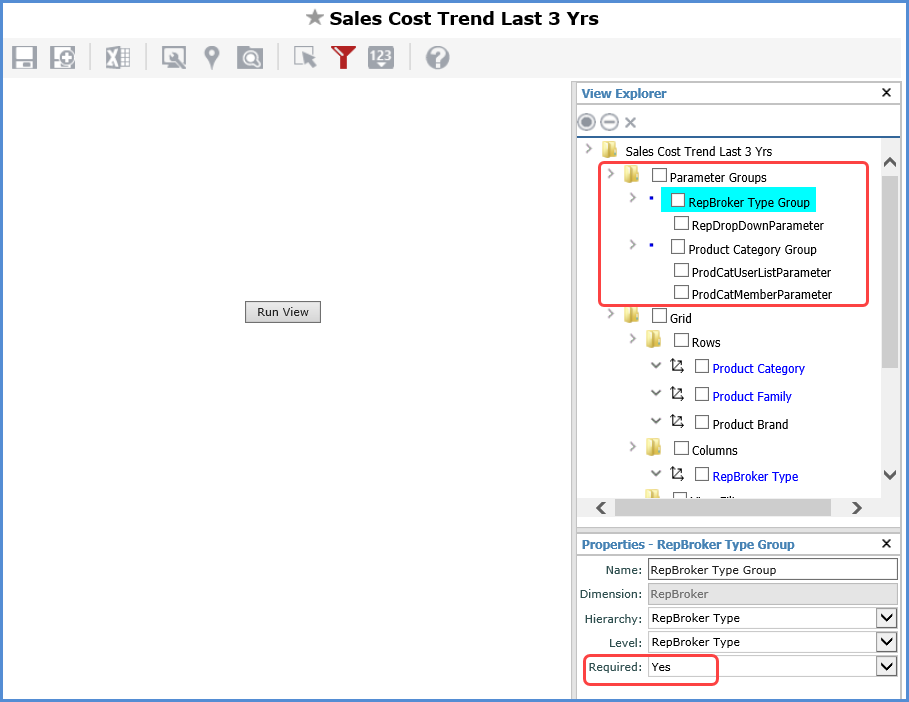
Task: Click the 123 number format icon
Action: tap(380, 57)
